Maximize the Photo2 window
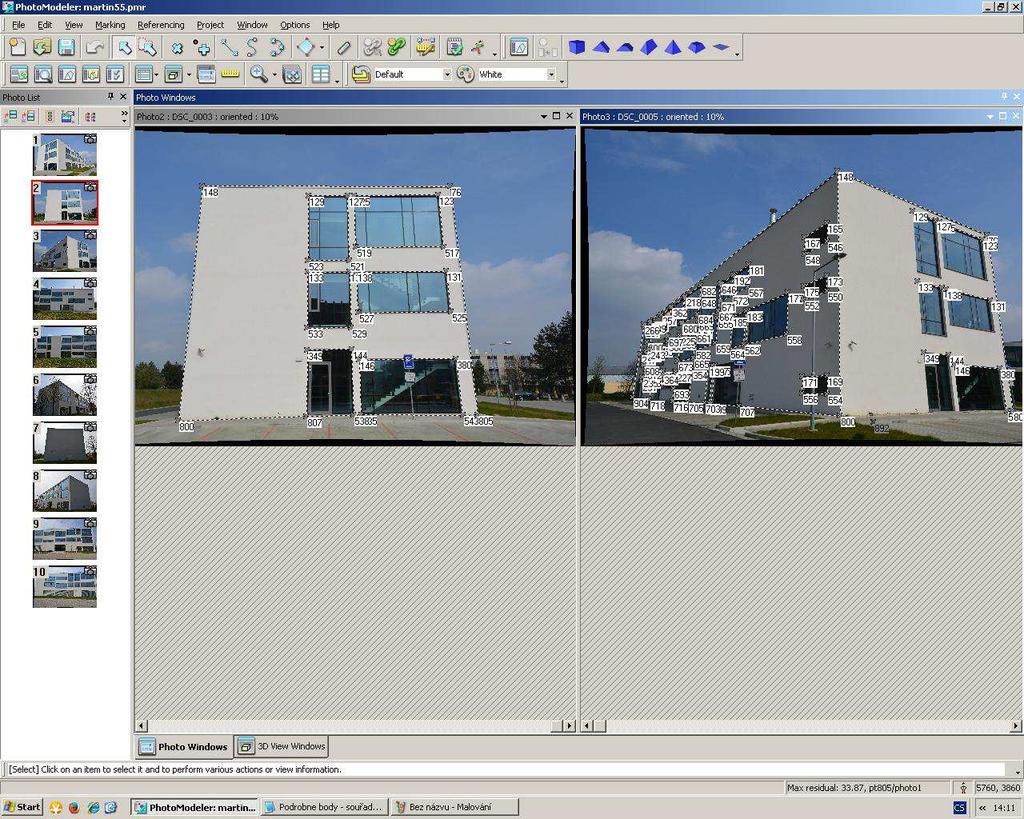The width and height of the screenshot is (1024, 819). tap(556, 116)
